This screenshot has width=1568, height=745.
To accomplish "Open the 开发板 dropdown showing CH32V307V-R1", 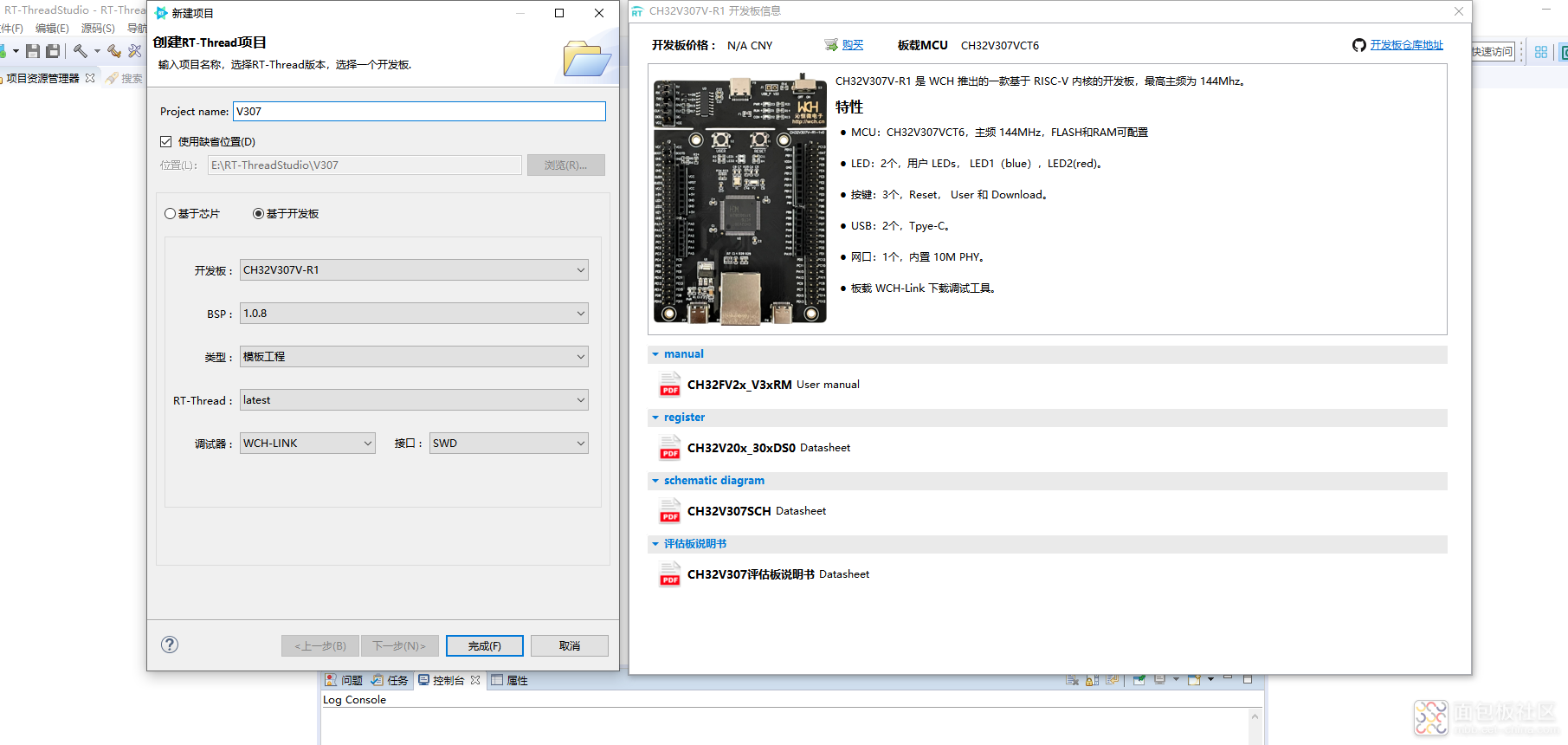I will (x=414, y=269).
